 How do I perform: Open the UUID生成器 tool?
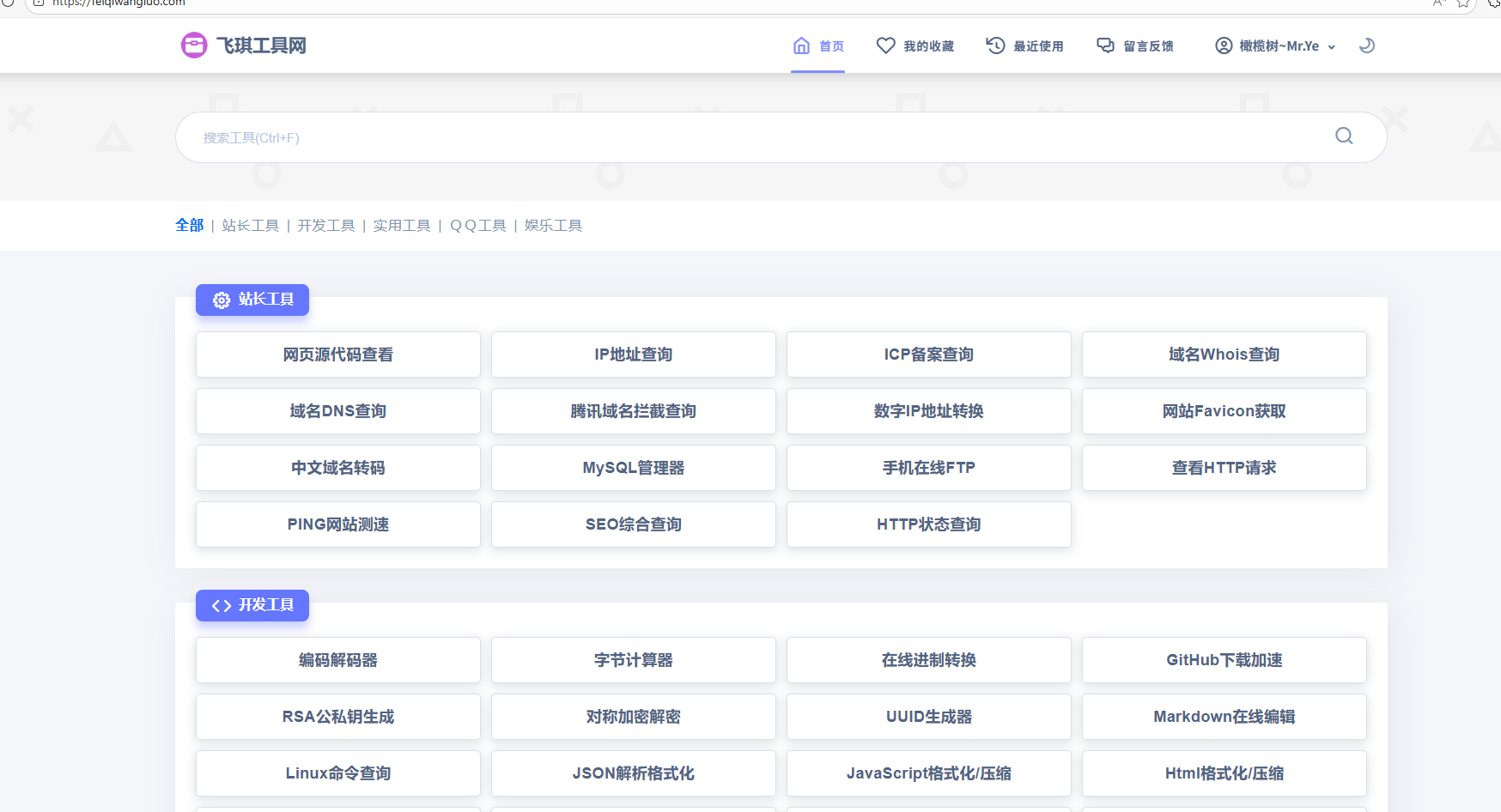point(928,717)
